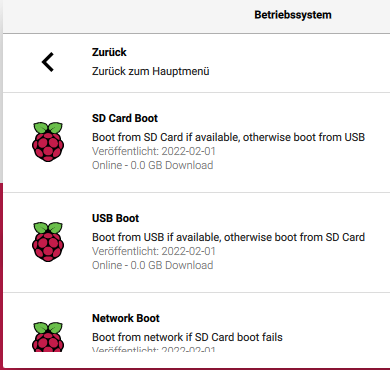Click the Betriebssystem dialog header
The height and width of the screenshot is (370, 390).
[x=293, y=15]
